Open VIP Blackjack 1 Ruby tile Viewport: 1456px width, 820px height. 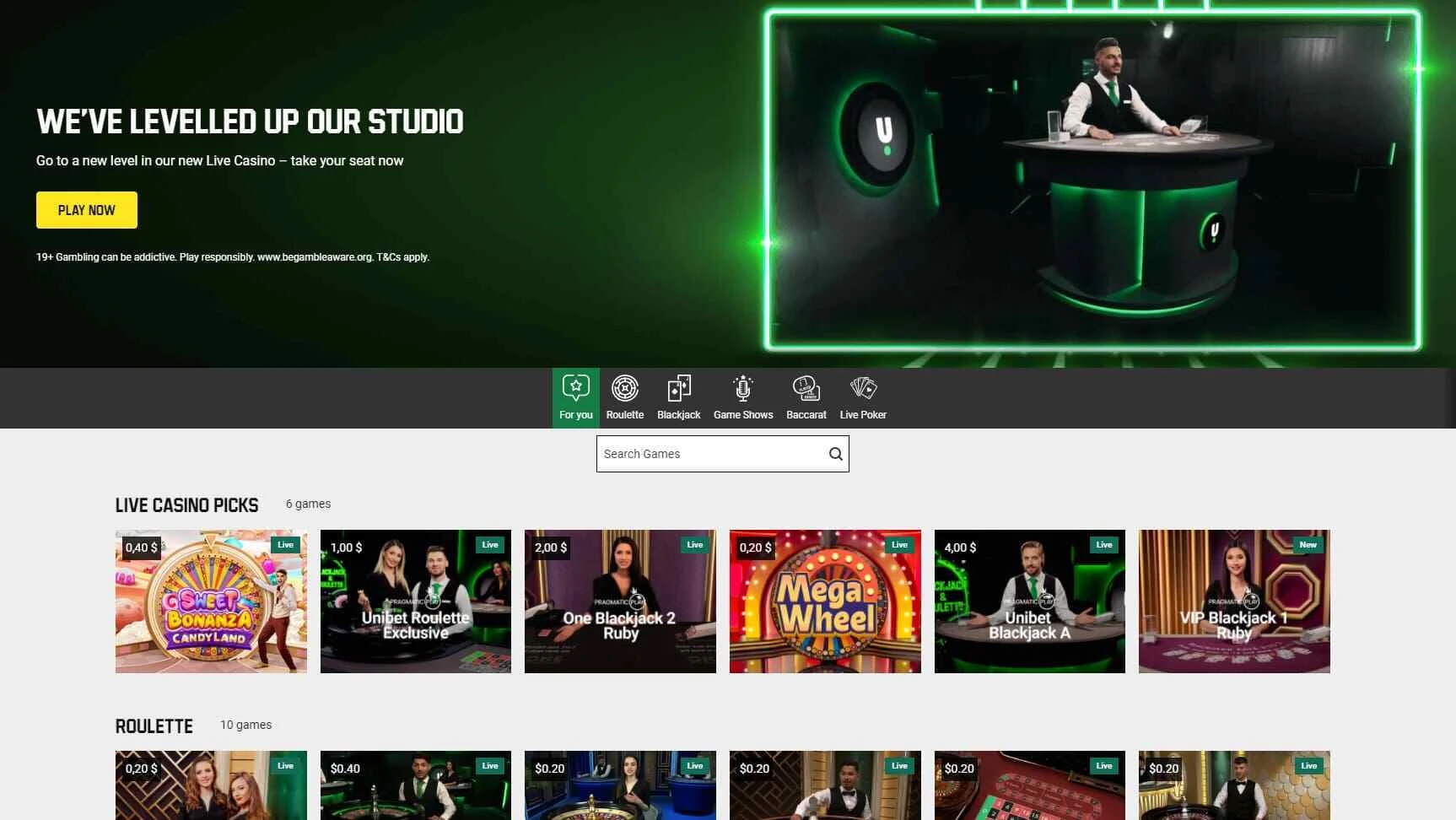pyautogui.click(x=1234, y=602)
